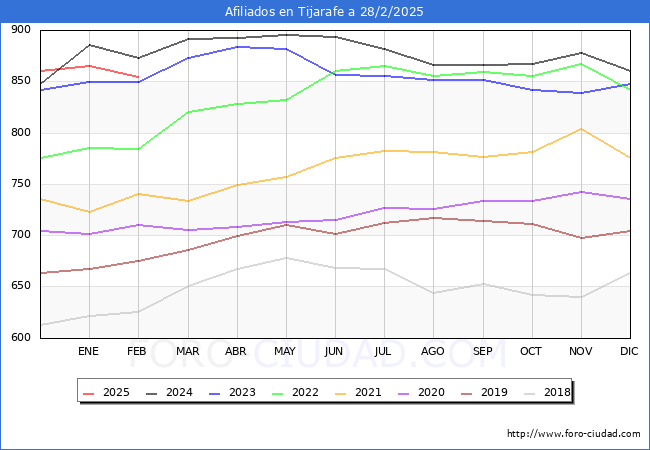
Task: Click the 2020 legend label
Action: pos(431,392)
